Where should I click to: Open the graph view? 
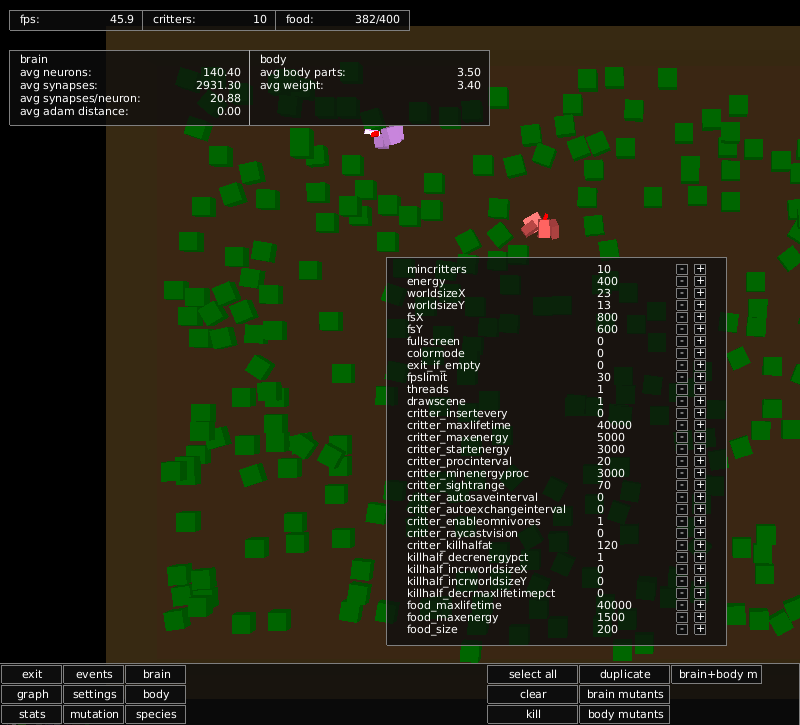click(x=32, y=694)
